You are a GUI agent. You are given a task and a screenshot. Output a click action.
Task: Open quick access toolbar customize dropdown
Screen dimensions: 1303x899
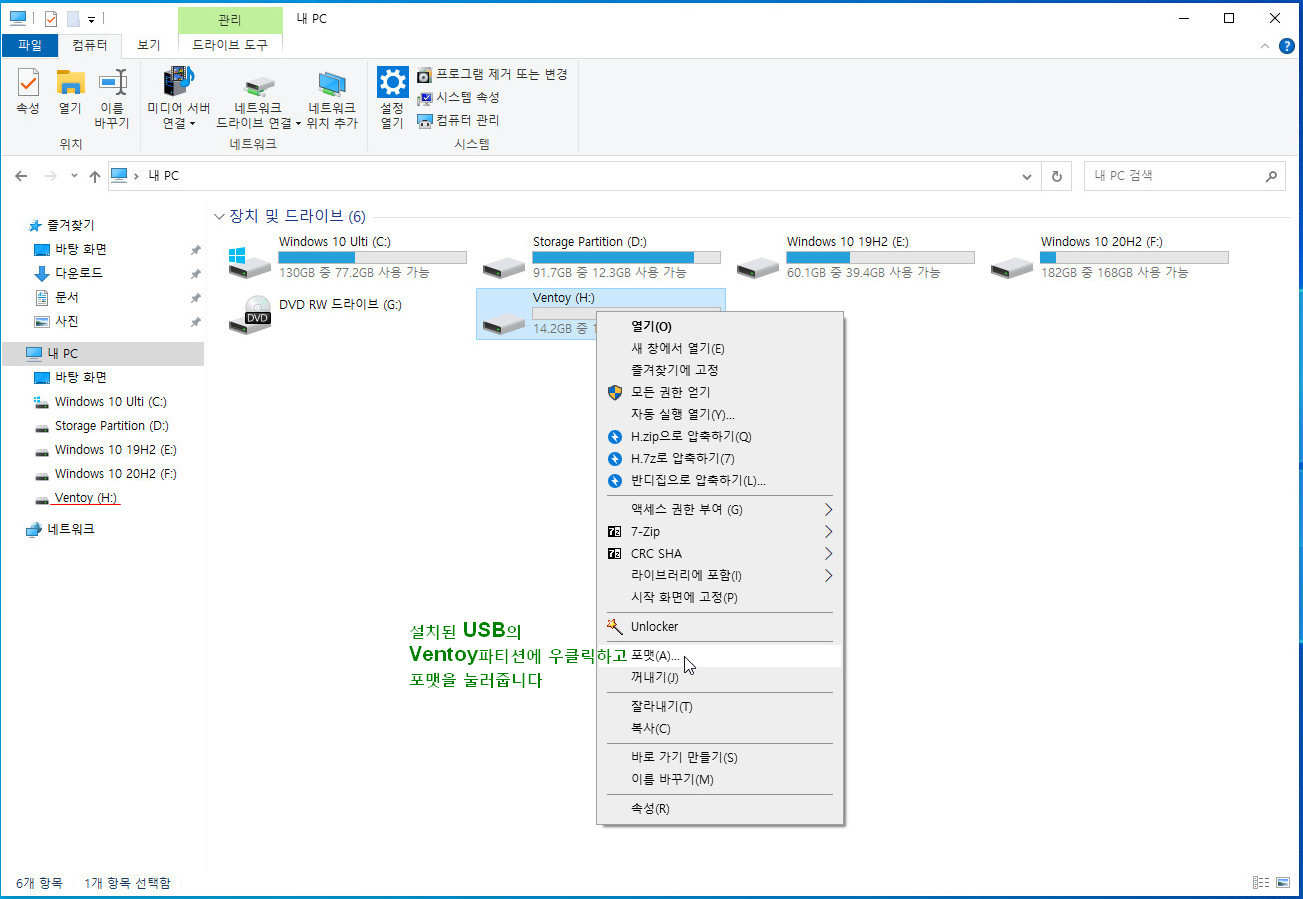point(91,19)
